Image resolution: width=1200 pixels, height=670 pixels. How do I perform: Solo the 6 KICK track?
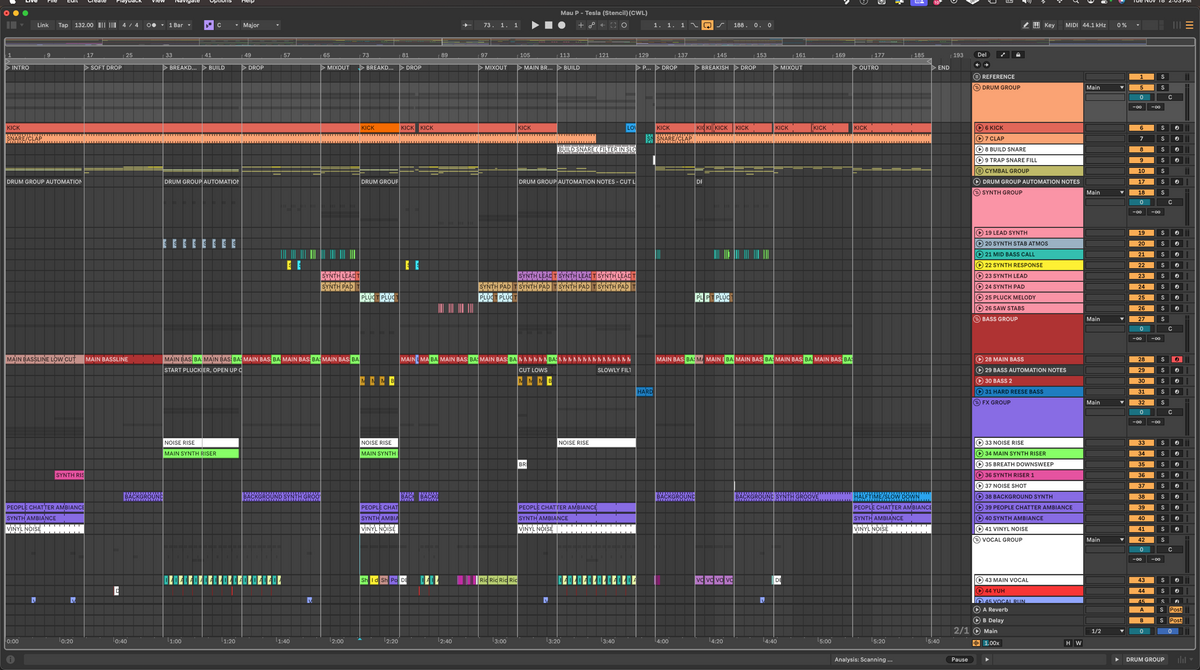point(1165,127)
